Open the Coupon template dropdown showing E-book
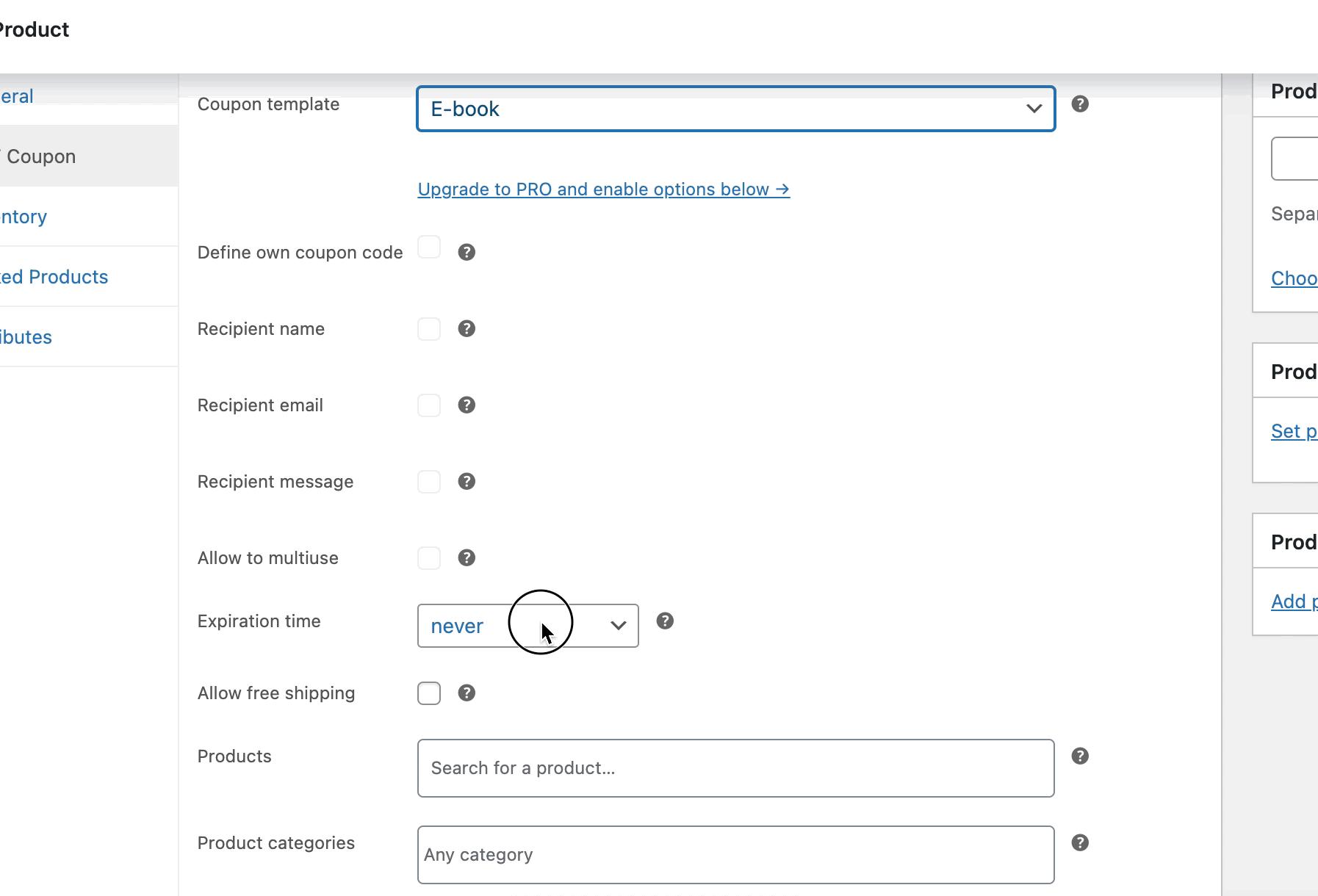1318x896 pixels. pyautogui.click(x=736, y=109)
